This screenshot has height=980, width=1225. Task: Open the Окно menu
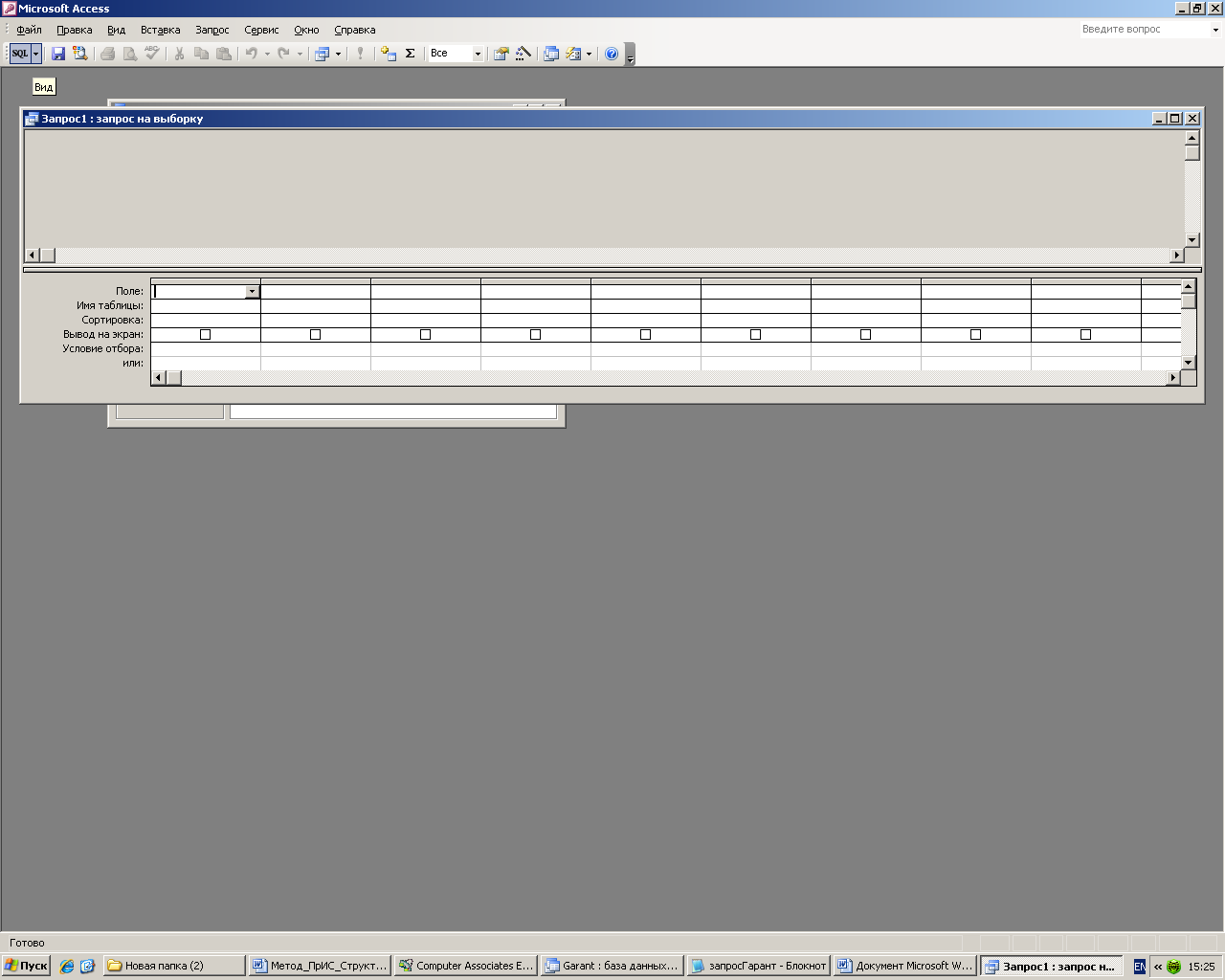point(306,30)
